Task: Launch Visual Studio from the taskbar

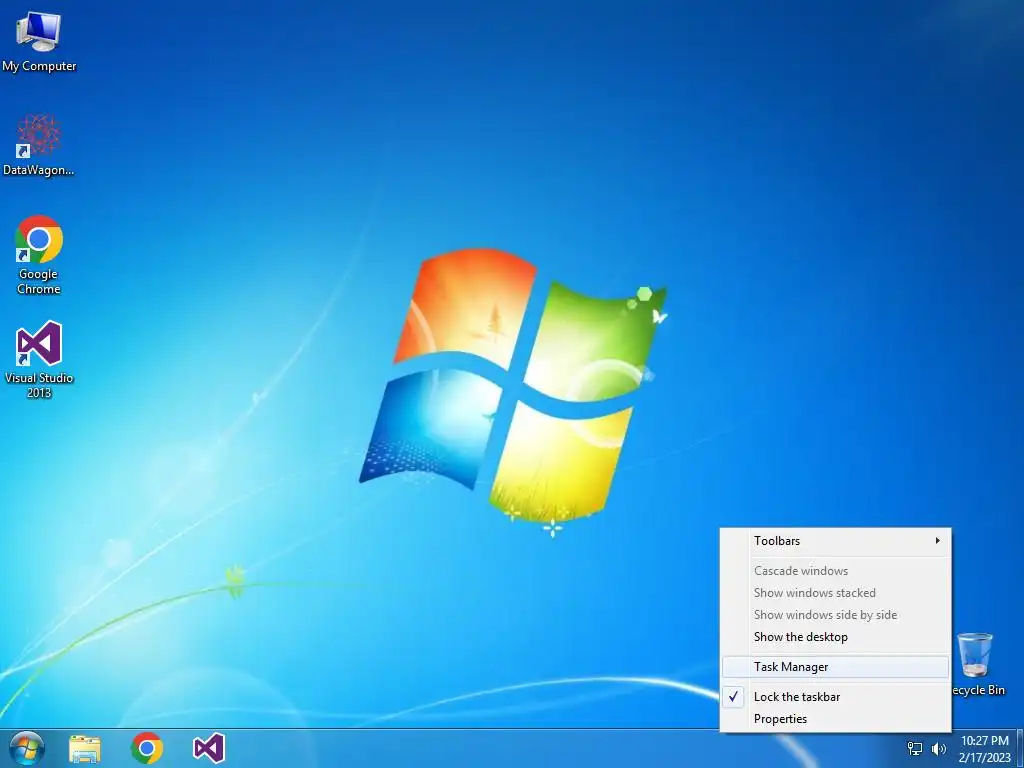Action: pyautogui.click(x=209, y=748)
